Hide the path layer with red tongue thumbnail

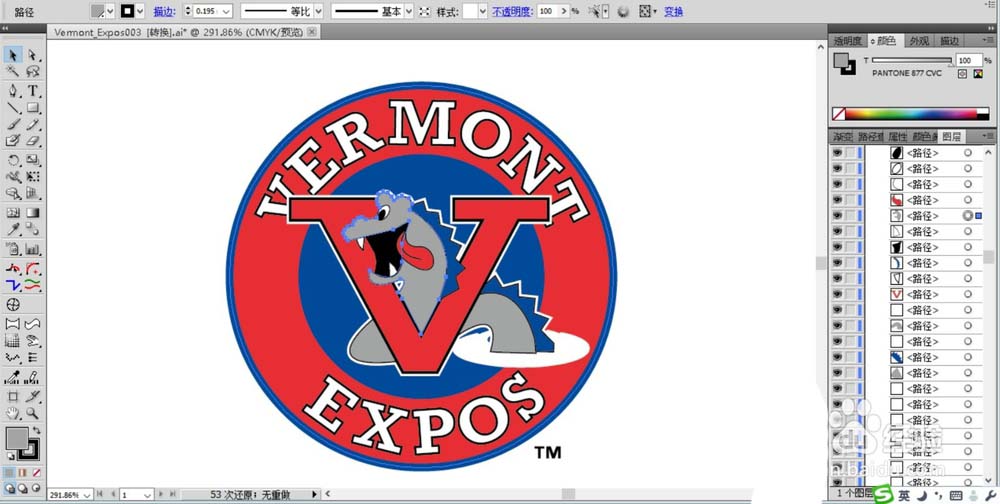837,200
